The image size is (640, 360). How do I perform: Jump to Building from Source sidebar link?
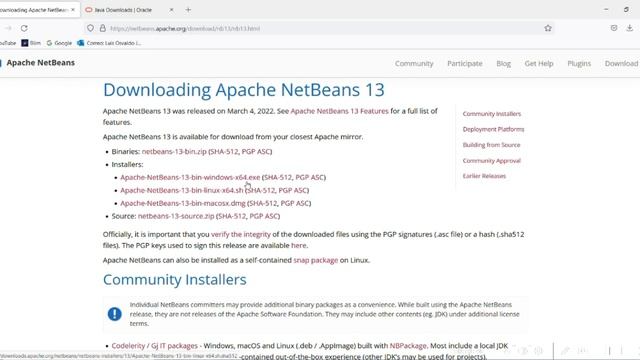(x=491, y=145)
